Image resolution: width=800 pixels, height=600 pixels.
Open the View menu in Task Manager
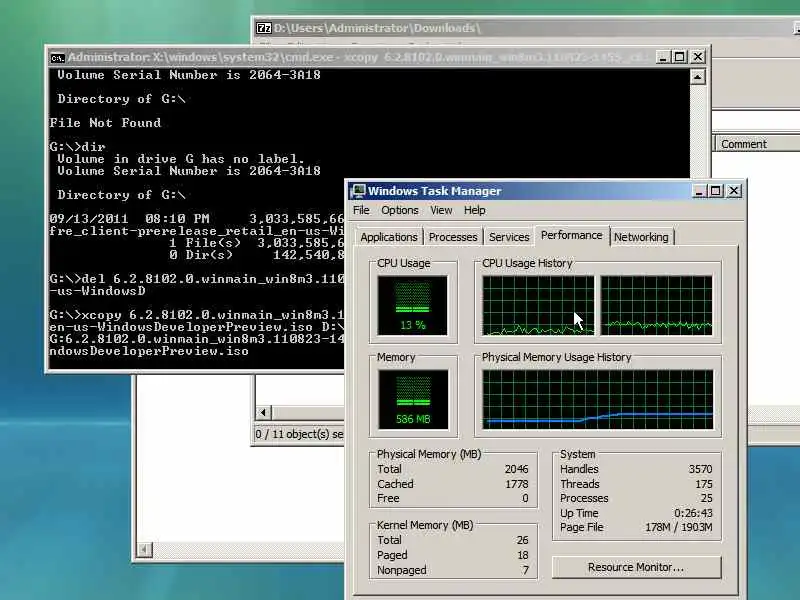tap(441, 210)
